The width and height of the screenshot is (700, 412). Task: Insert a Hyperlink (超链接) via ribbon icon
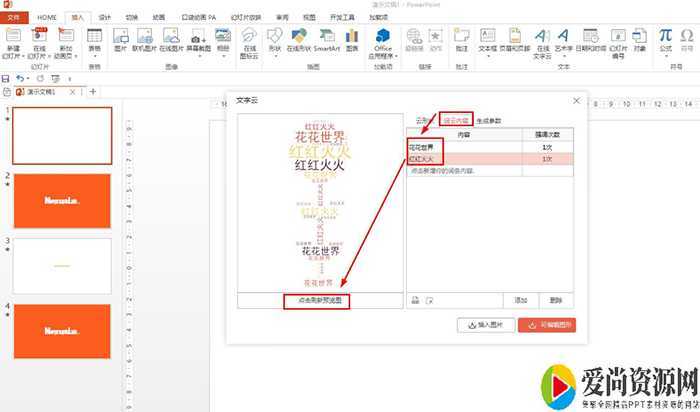(x=413, y=42)
